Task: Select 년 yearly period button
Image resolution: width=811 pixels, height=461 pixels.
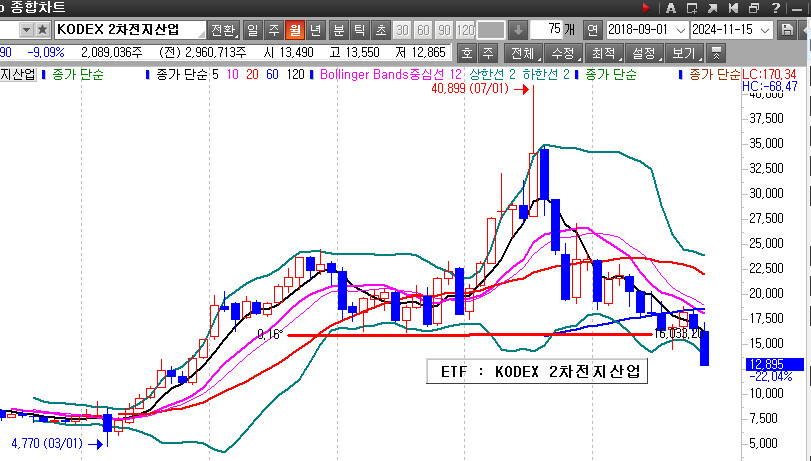Action: pyautogui.click(x=315, y=29)
